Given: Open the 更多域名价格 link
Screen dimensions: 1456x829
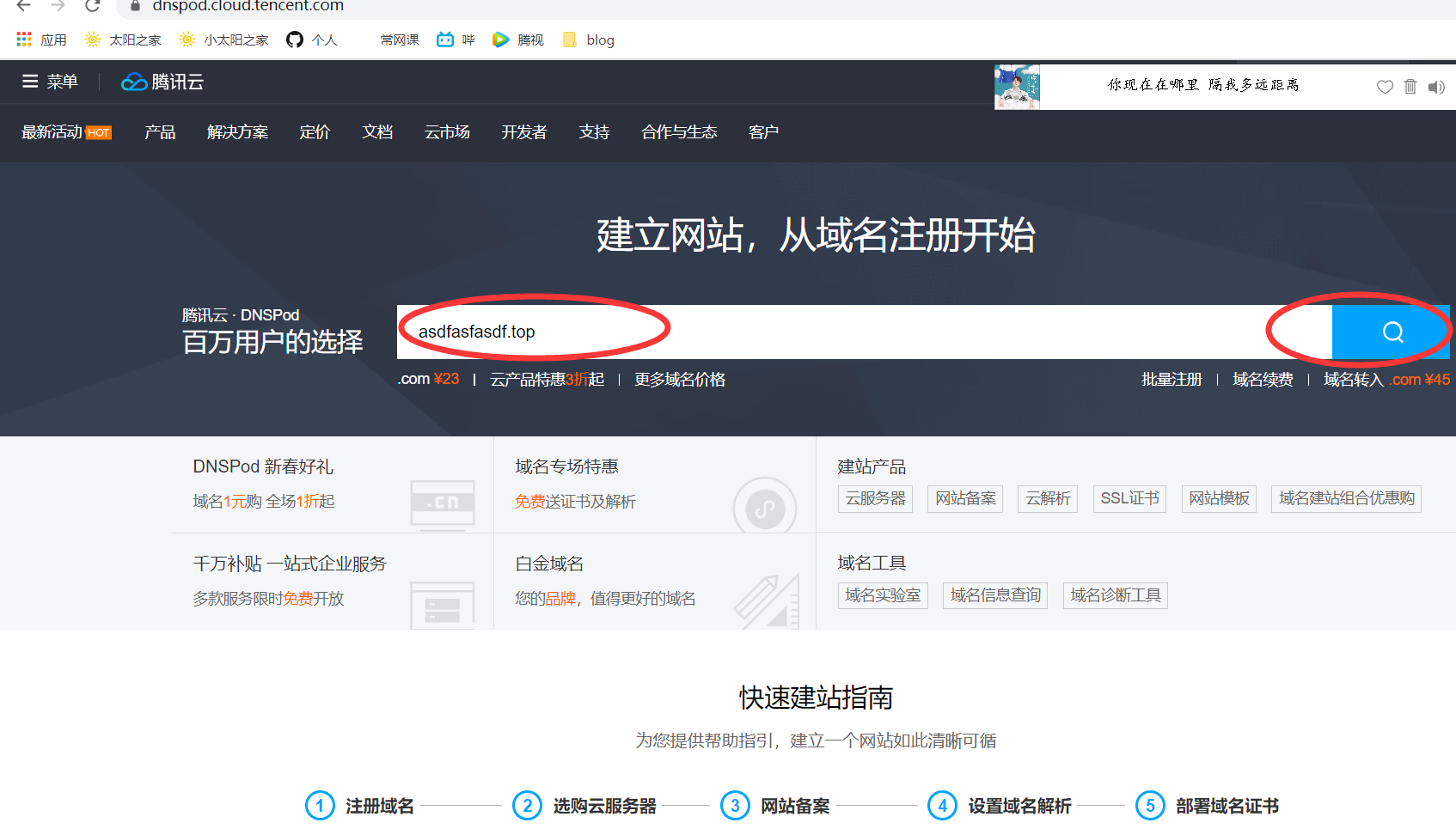Looking at the screenshot, I should point(680,379).
